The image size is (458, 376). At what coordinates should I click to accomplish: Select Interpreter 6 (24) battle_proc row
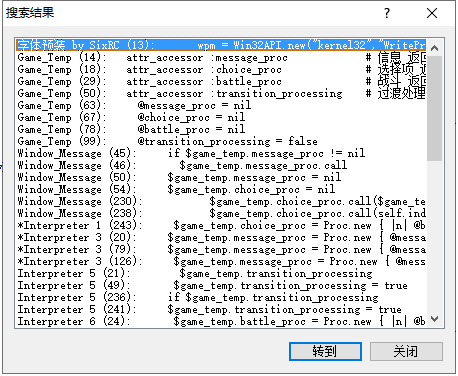point(221,321)
